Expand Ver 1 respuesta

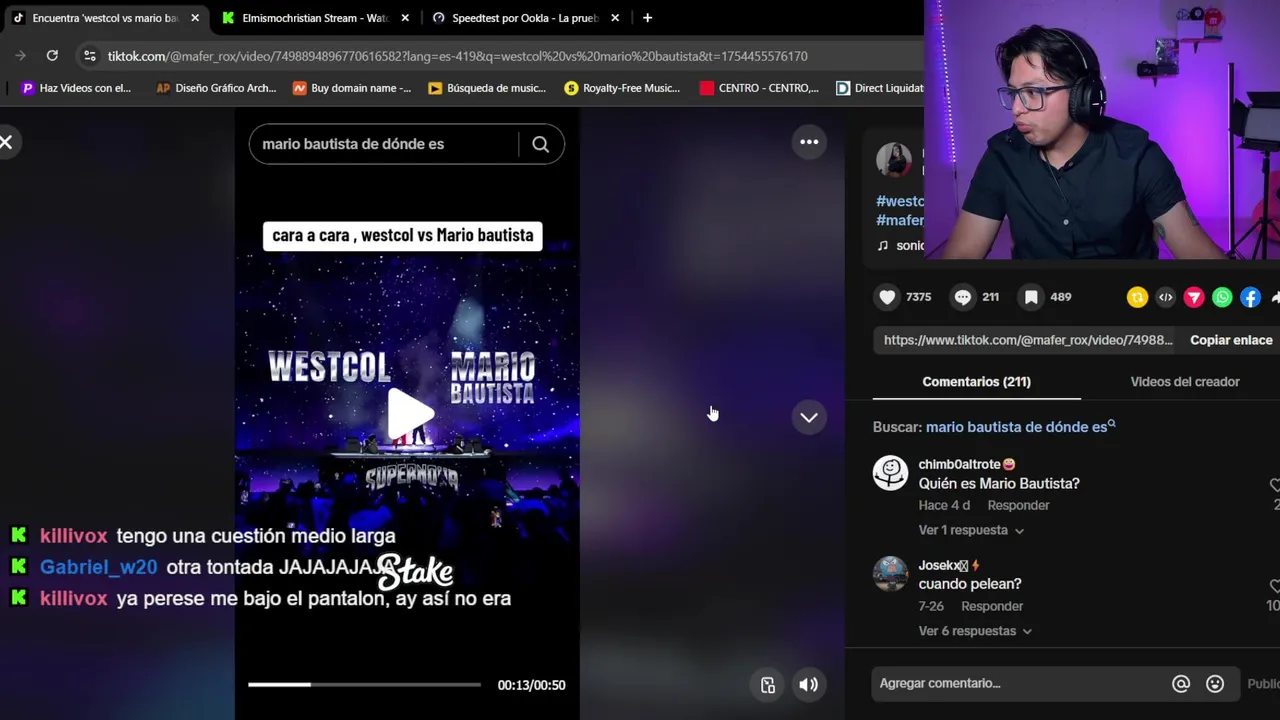click(971, 530)
